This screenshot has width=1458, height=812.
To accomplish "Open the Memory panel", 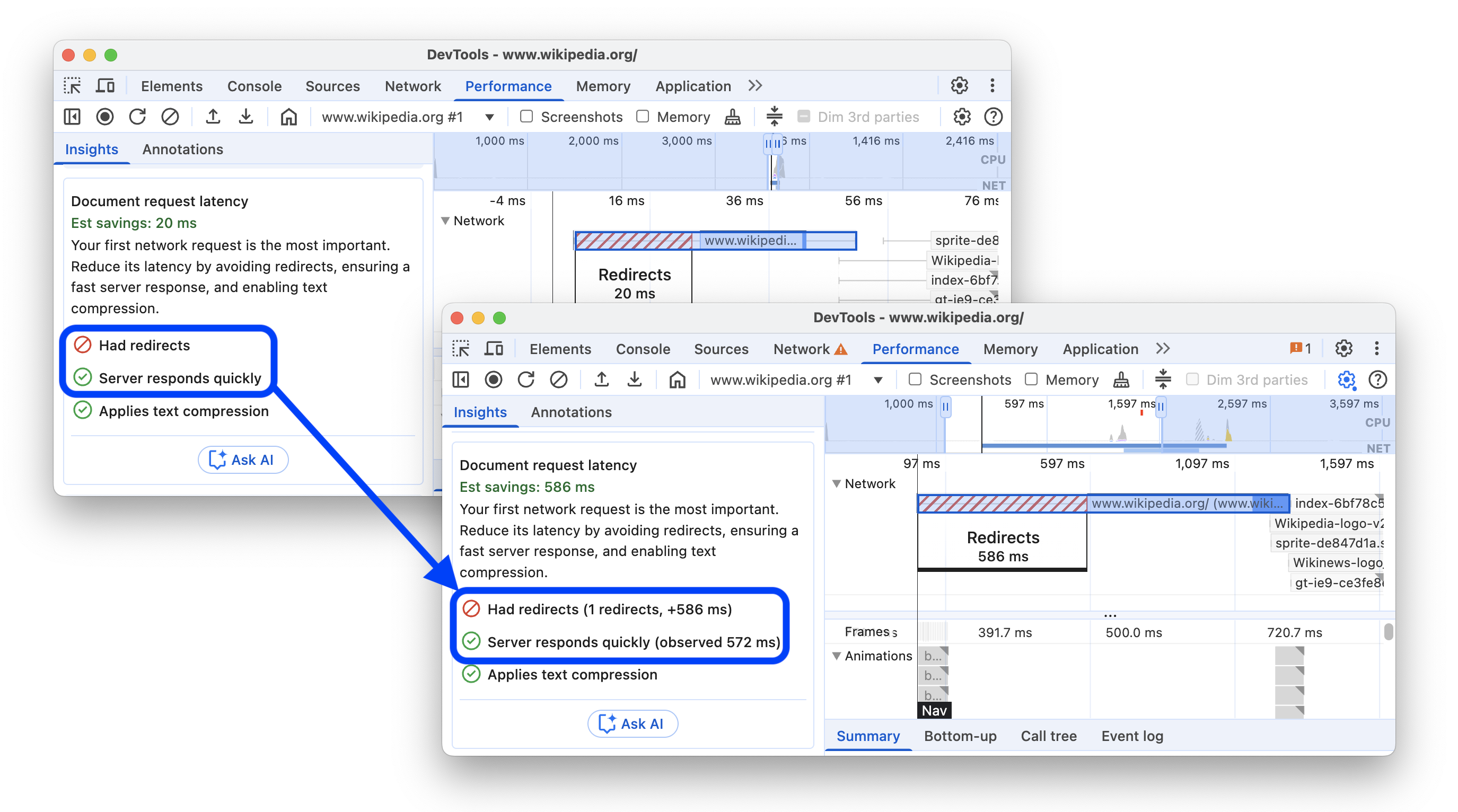I will click(1011, 349).
